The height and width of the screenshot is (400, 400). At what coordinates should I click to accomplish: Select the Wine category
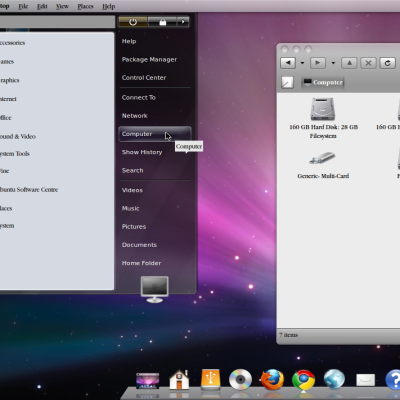[x=4, y=171]
